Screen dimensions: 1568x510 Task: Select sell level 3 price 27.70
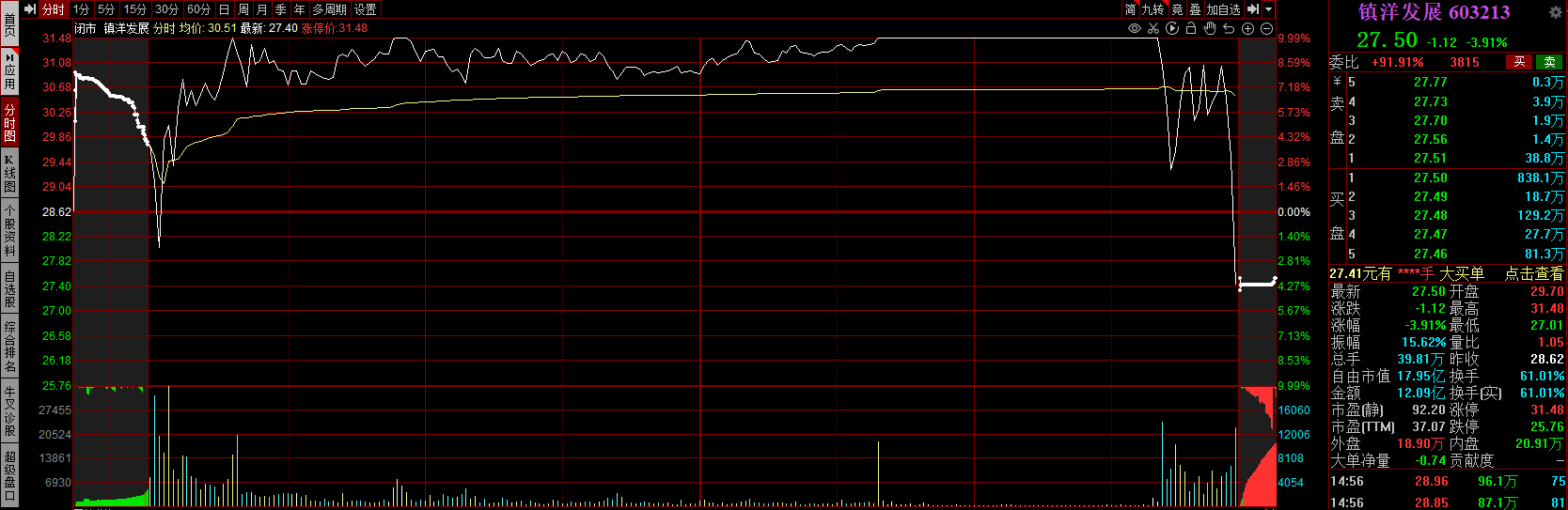coord(1431,120)
